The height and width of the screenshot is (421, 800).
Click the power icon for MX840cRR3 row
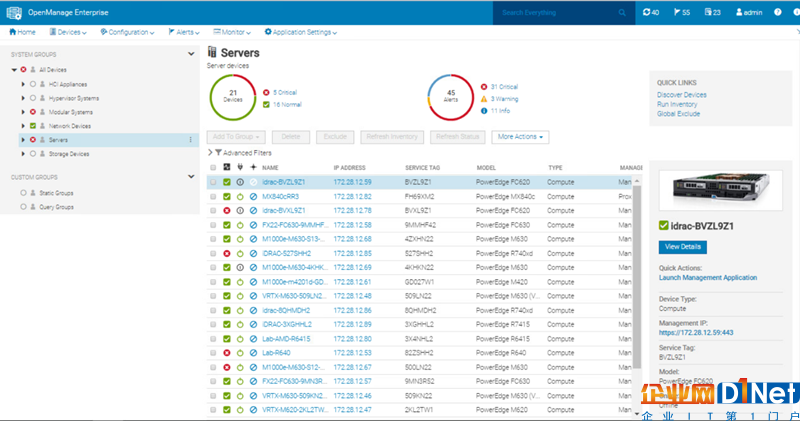(240, 196)
